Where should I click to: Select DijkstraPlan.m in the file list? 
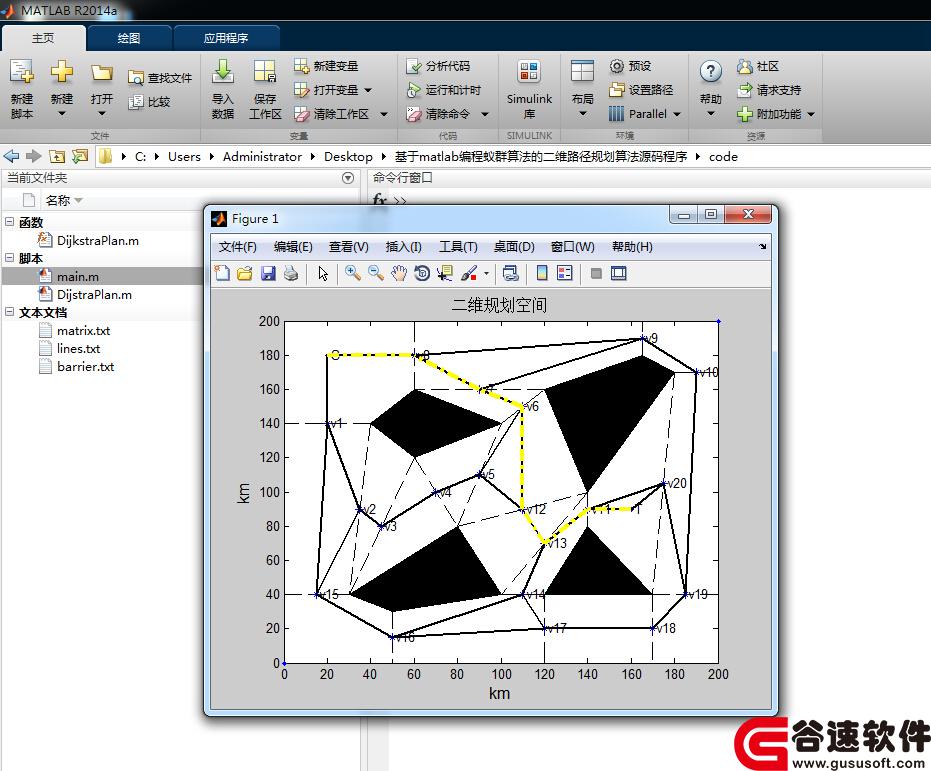point(98,240)
